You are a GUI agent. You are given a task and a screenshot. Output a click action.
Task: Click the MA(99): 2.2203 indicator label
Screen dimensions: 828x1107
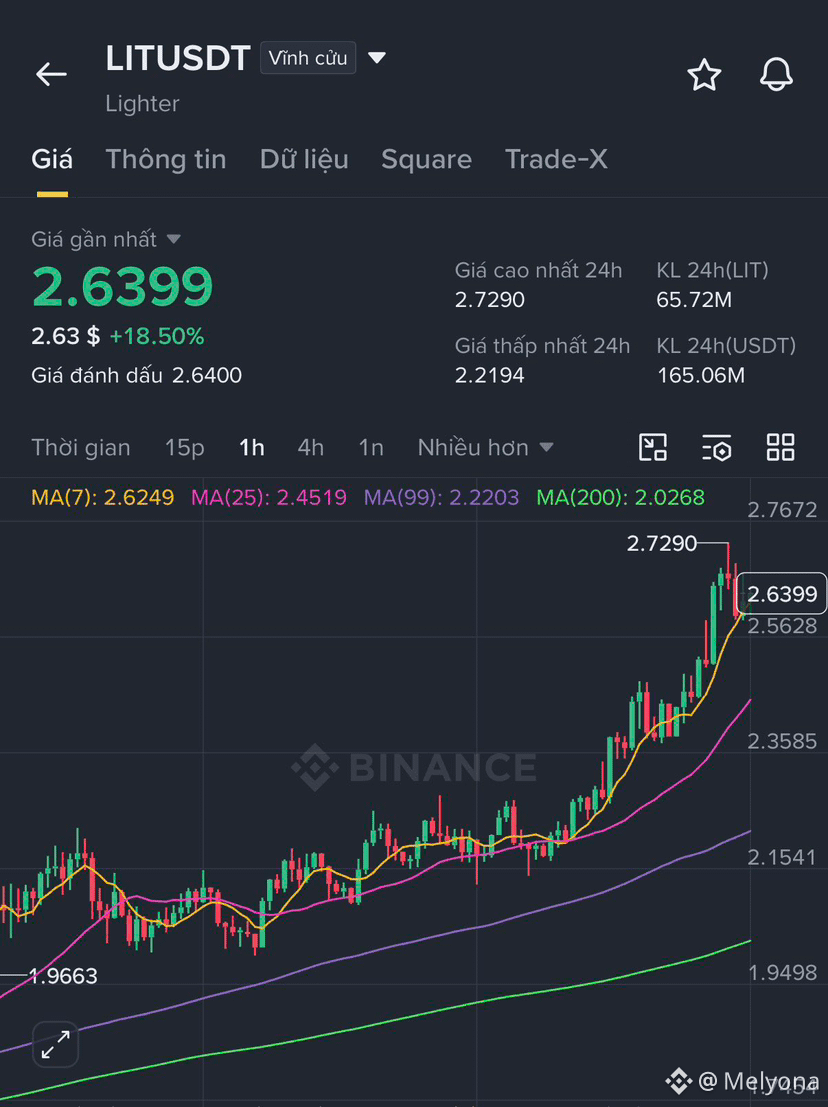[441, 498]
